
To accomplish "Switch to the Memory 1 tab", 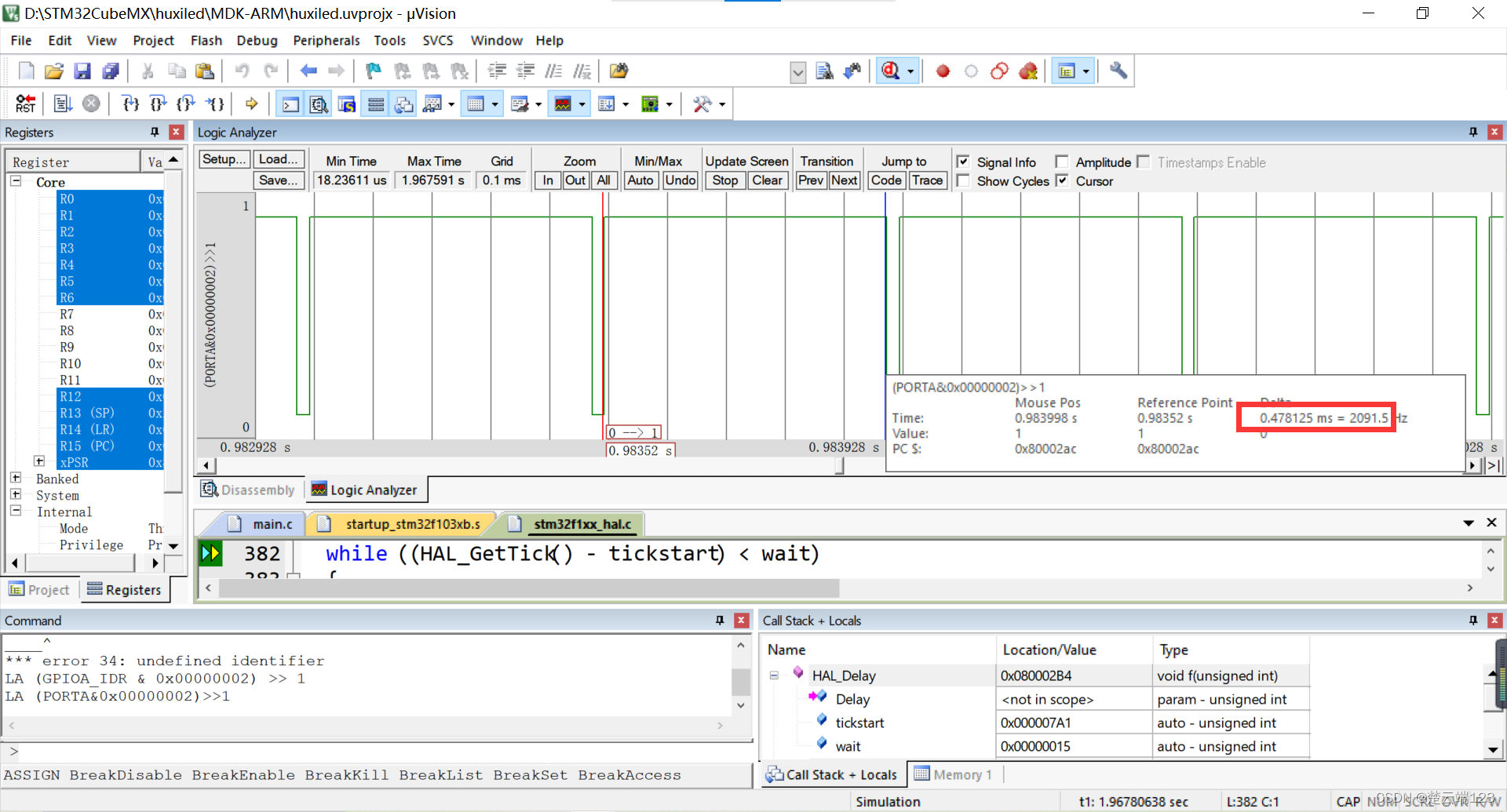I will [x=953, y=775].
